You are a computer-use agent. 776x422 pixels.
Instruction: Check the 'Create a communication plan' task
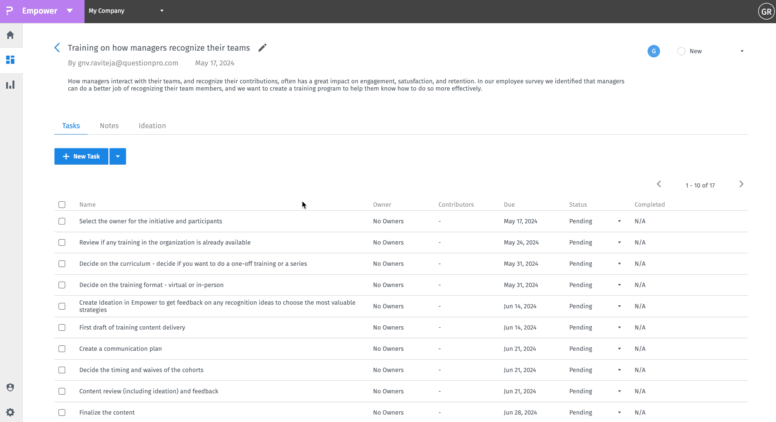[62, 349]
